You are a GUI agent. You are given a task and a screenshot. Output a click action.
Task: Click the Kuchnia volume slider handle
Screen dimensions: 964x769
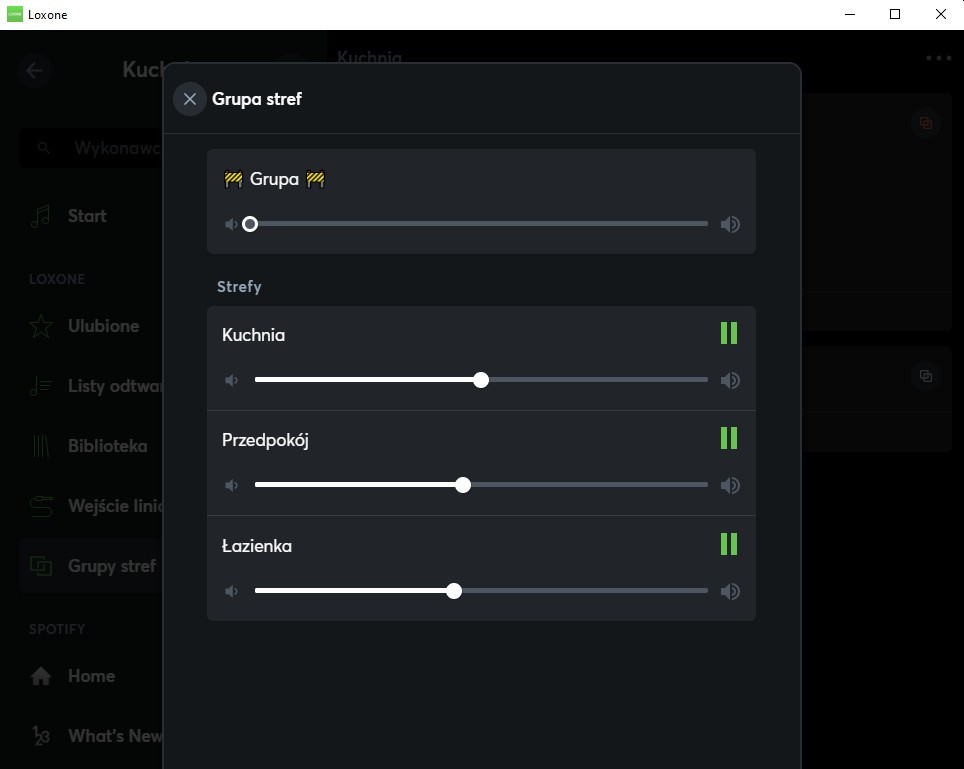tap(481, 380)
